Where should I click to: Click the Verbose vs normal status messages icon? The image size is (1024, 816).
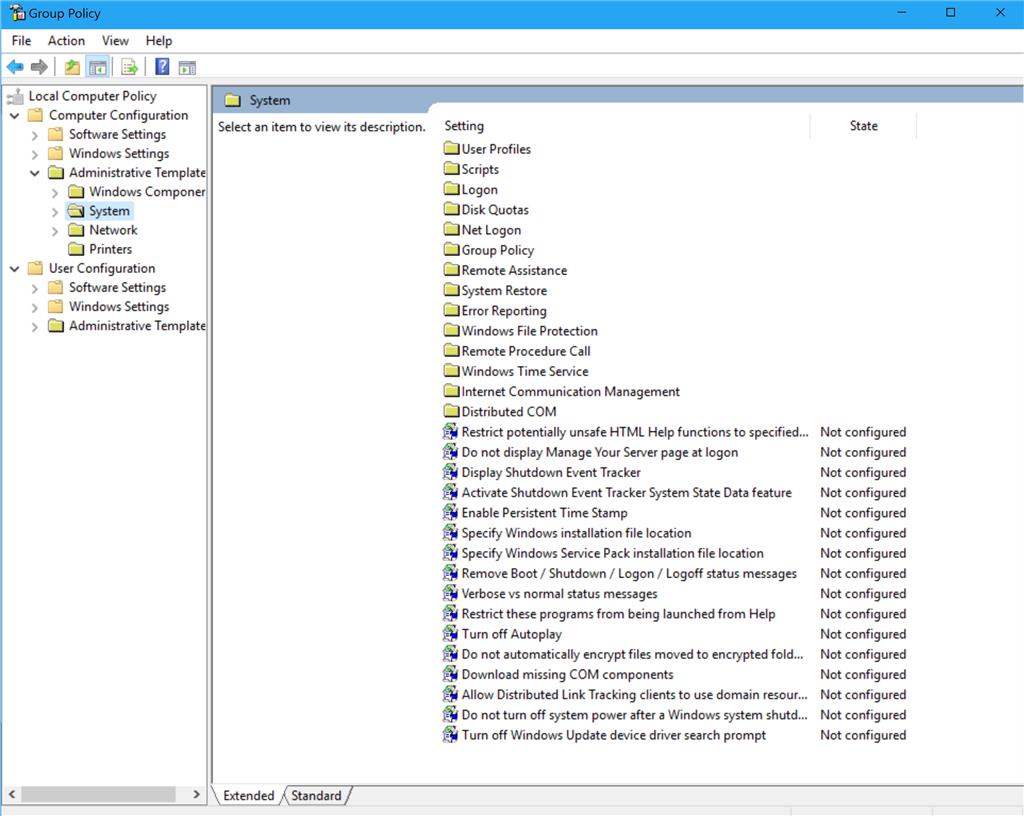[x=451, y=593]
